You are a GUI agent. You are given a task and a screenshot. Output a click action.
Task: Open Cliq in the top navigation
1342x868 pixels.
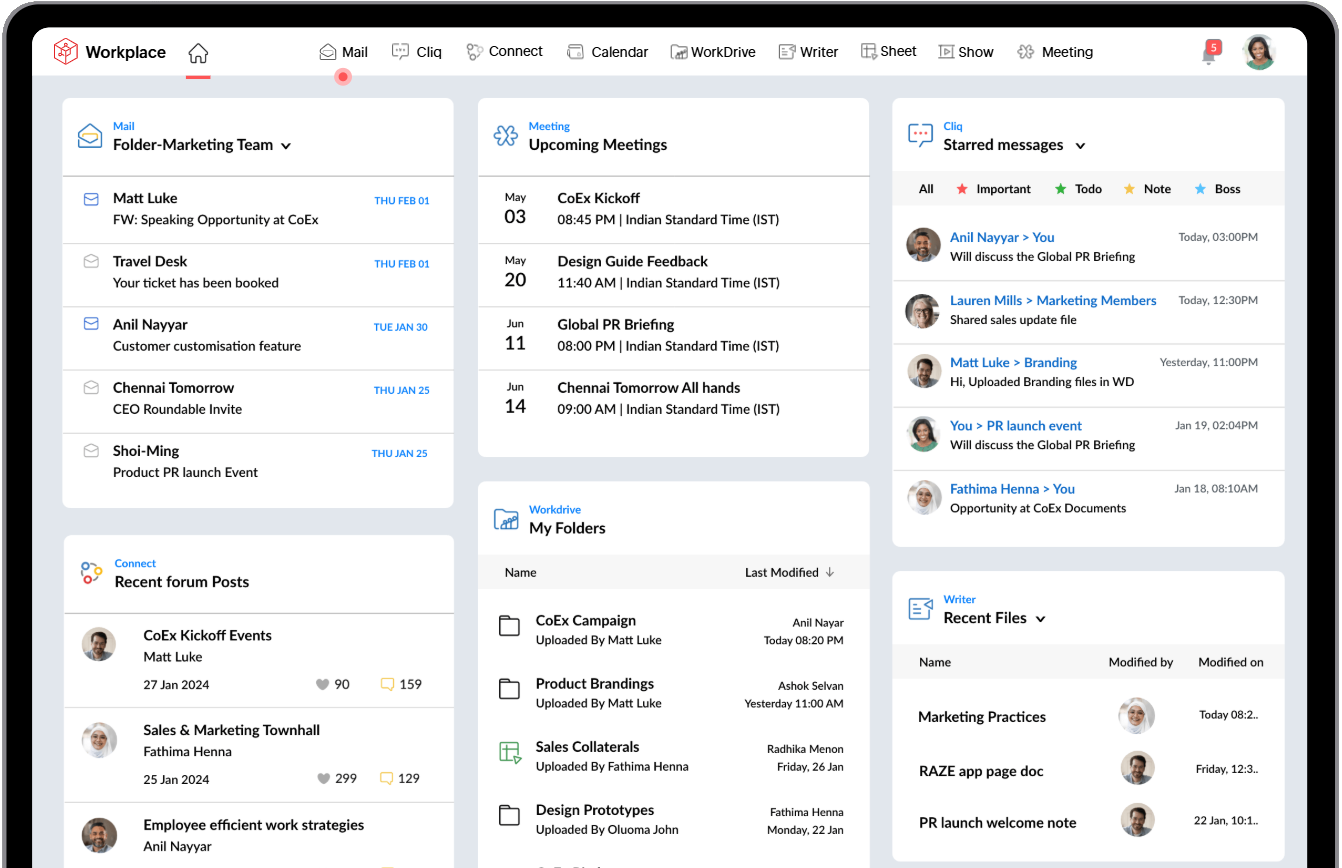(x=416, y=52)
